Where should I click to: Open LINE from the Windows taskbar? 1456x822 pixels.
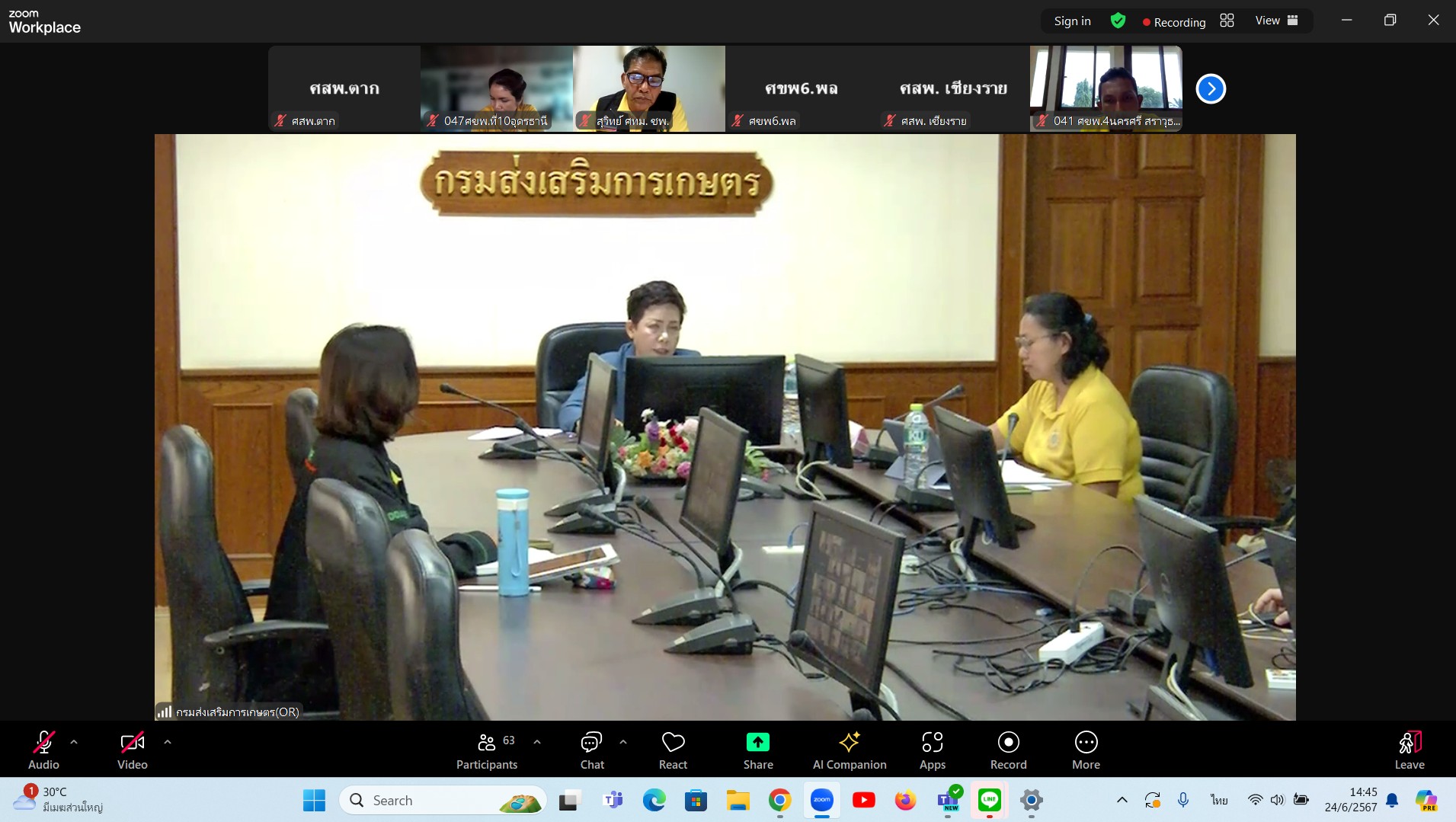989,800
